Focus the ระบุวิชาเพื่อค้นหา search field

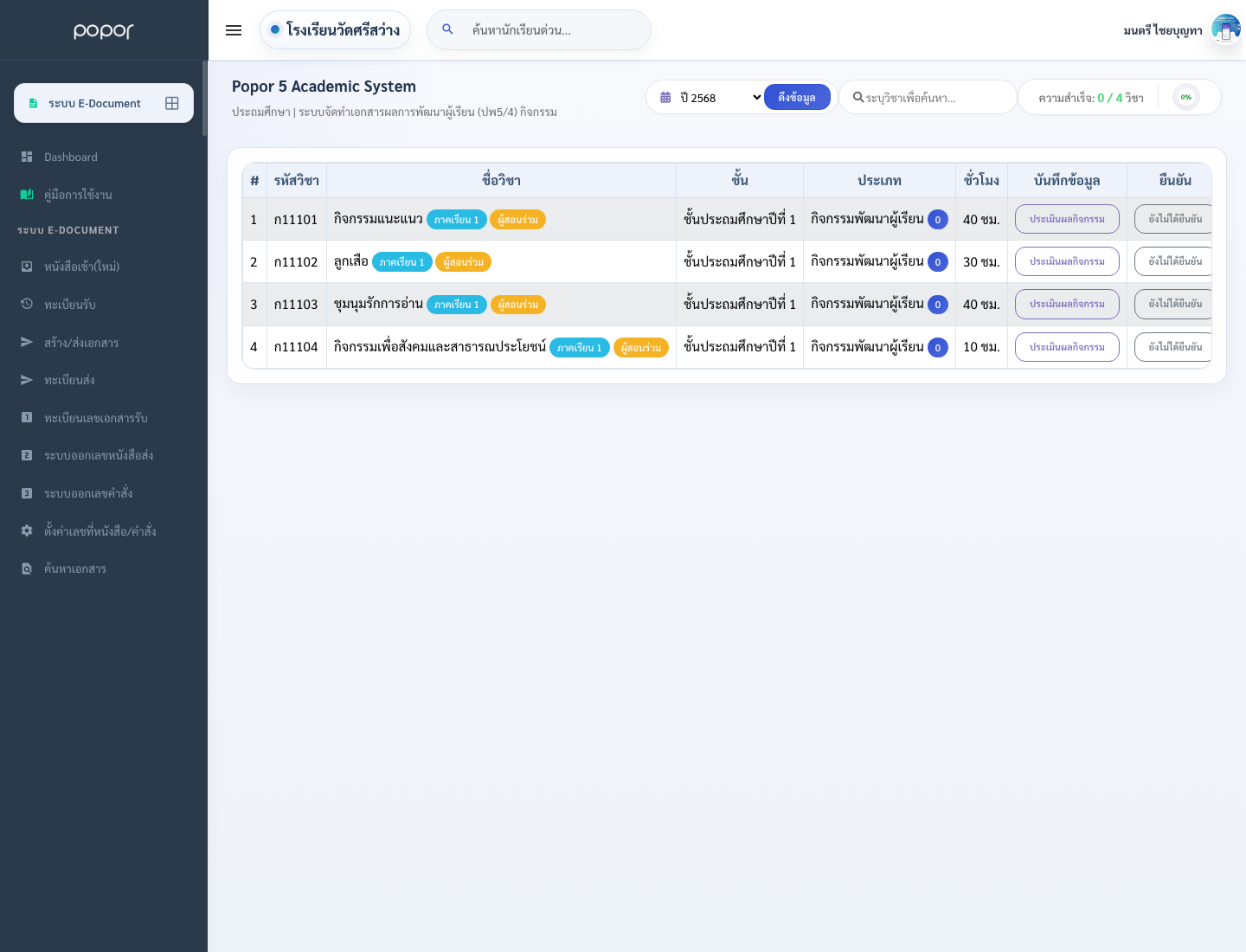point(928,98)
